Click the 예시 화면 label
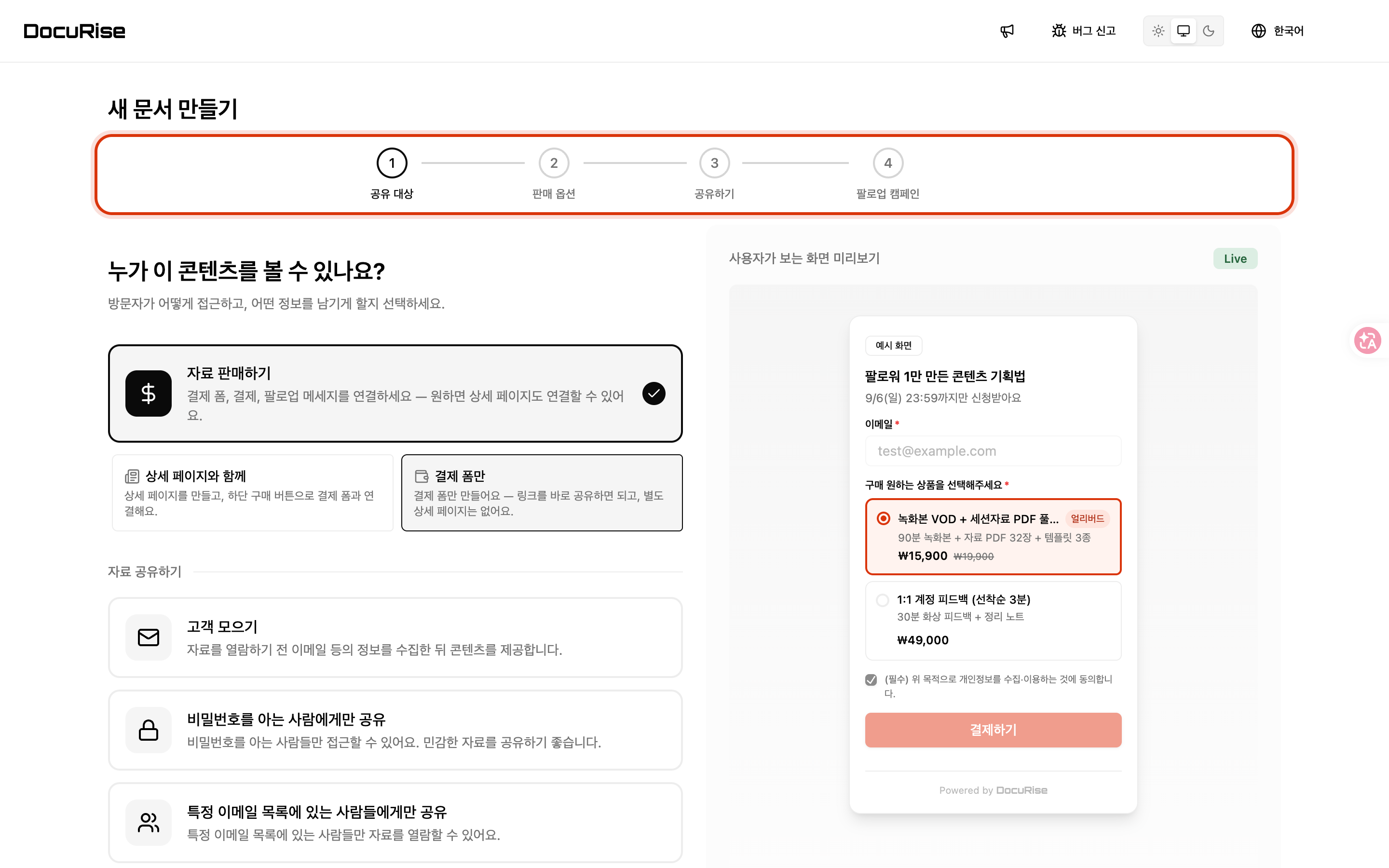 (894, 346)
